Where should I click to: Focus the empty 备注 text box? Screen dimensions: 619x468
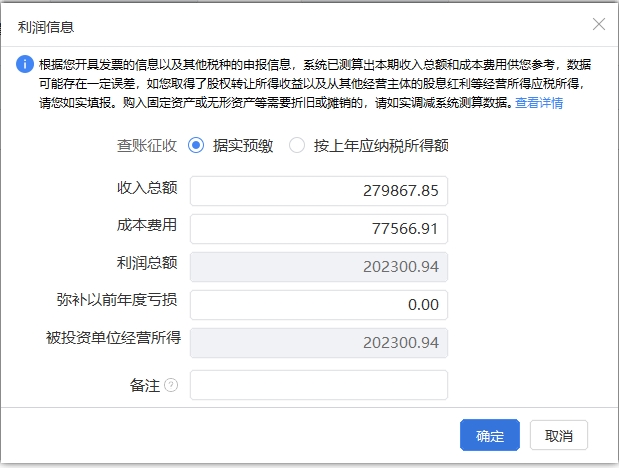click(319, 385)
